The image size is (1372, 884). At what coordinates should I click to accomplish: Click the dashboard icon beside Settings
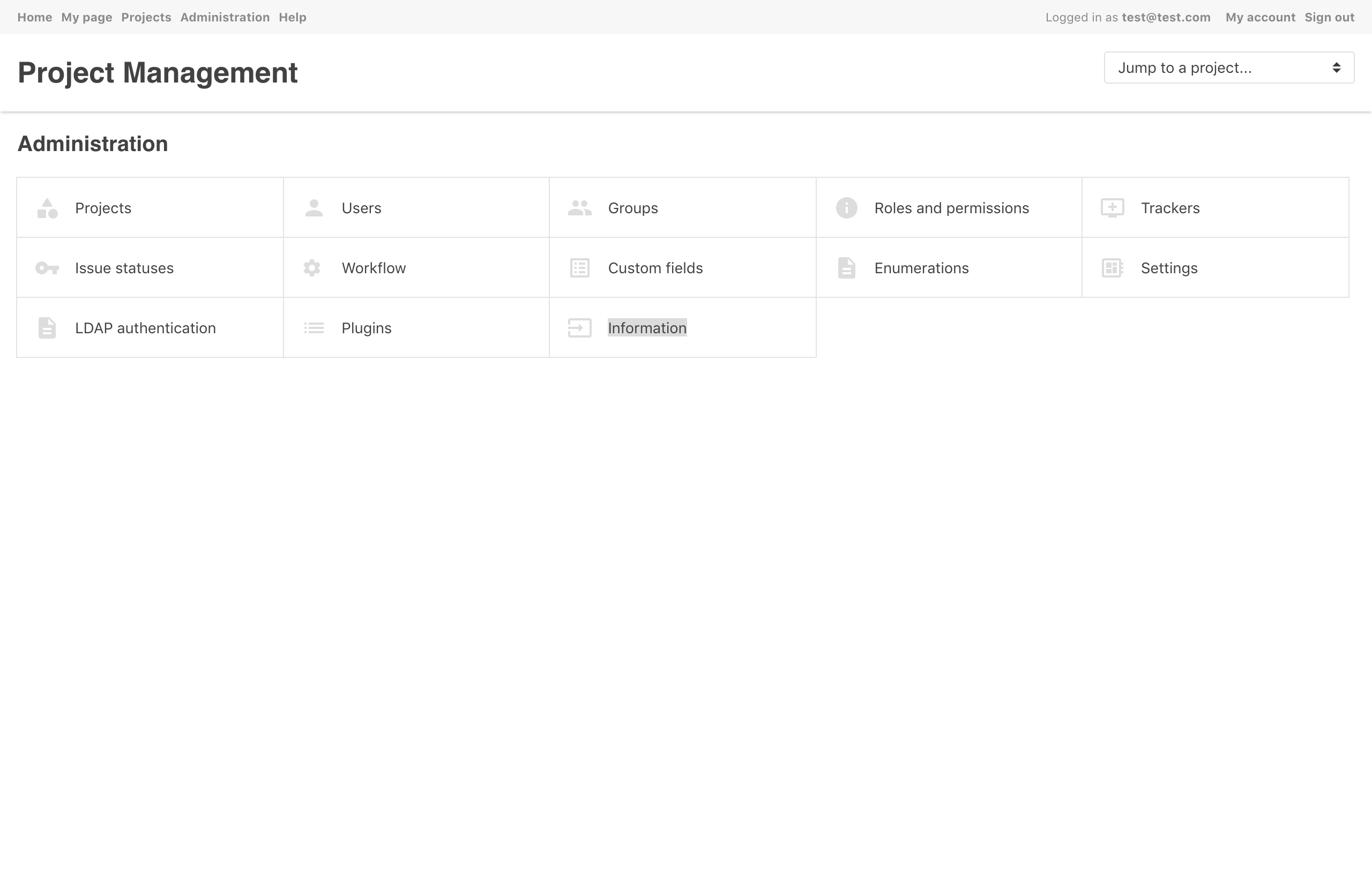1112,268
